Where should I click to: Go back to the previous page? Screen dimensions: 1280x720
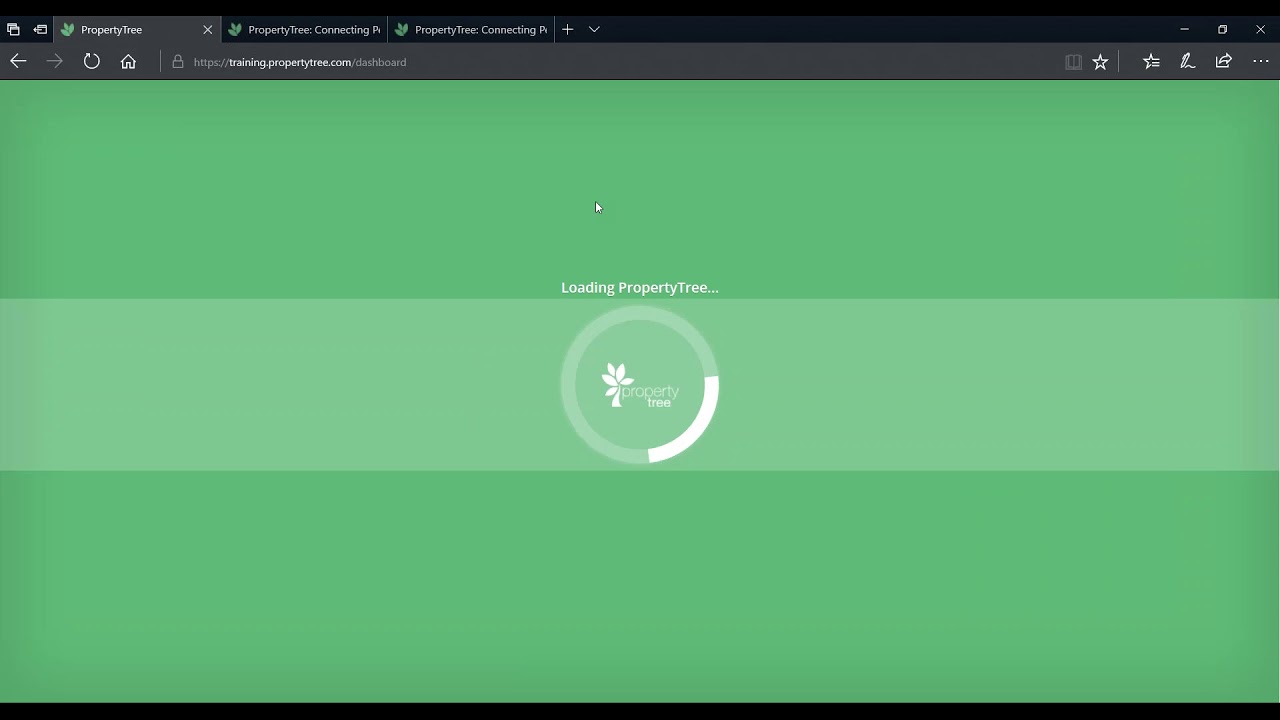[18, 61]
